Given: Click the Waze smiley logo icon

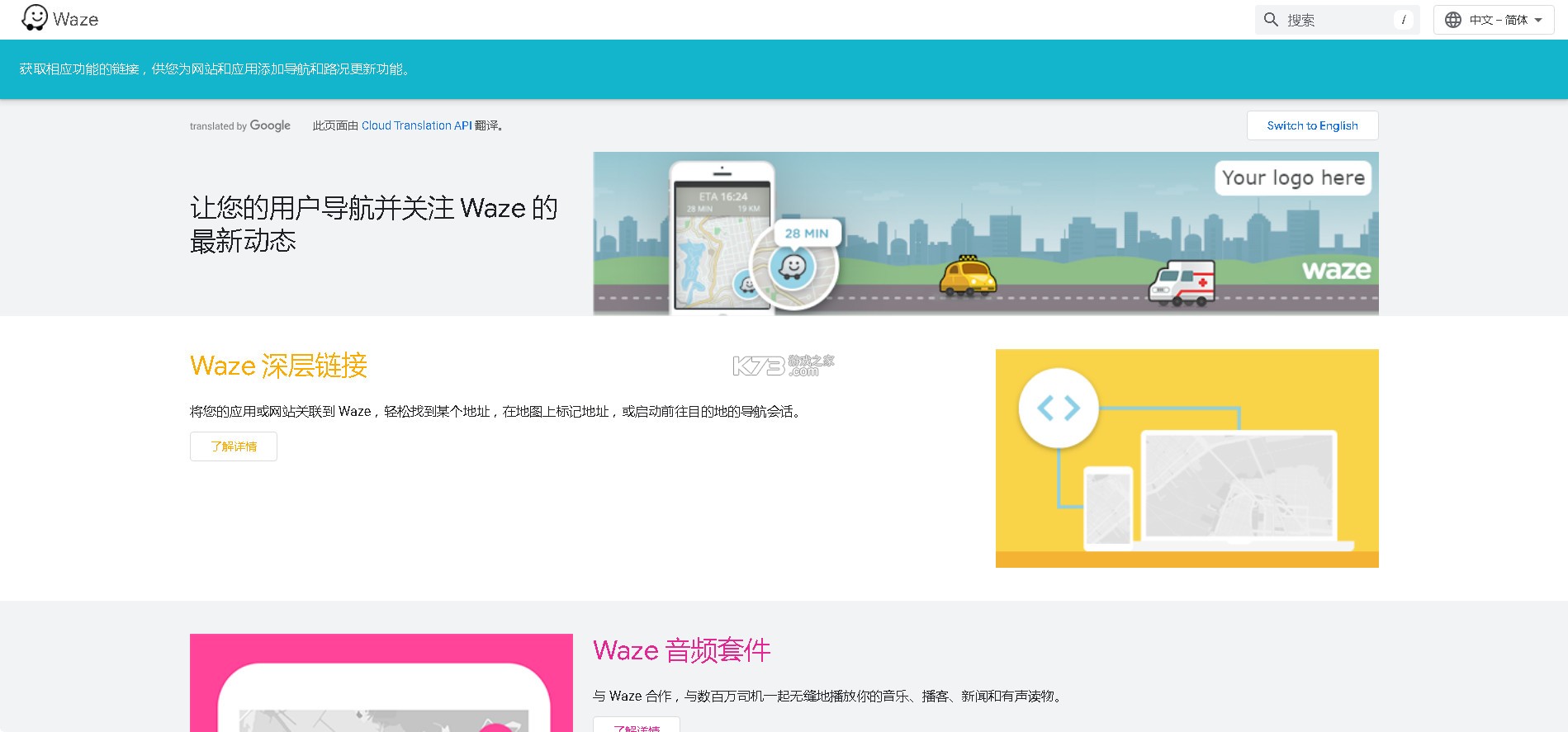Looking at the screenshot, I should pyautogui.click(x=34, y=17).
